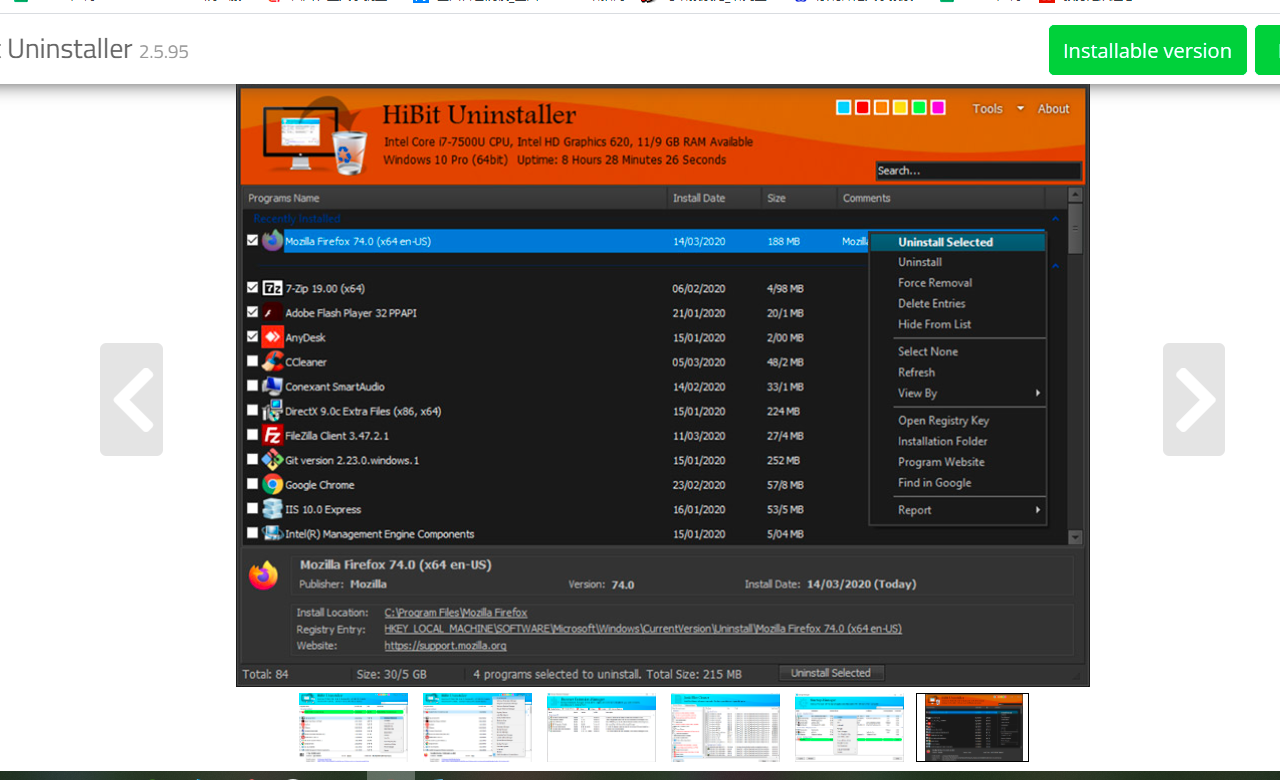Open the Tools dropdown menu
The width and height of the screenshot is (1280, 780).
tap(987, 108)
